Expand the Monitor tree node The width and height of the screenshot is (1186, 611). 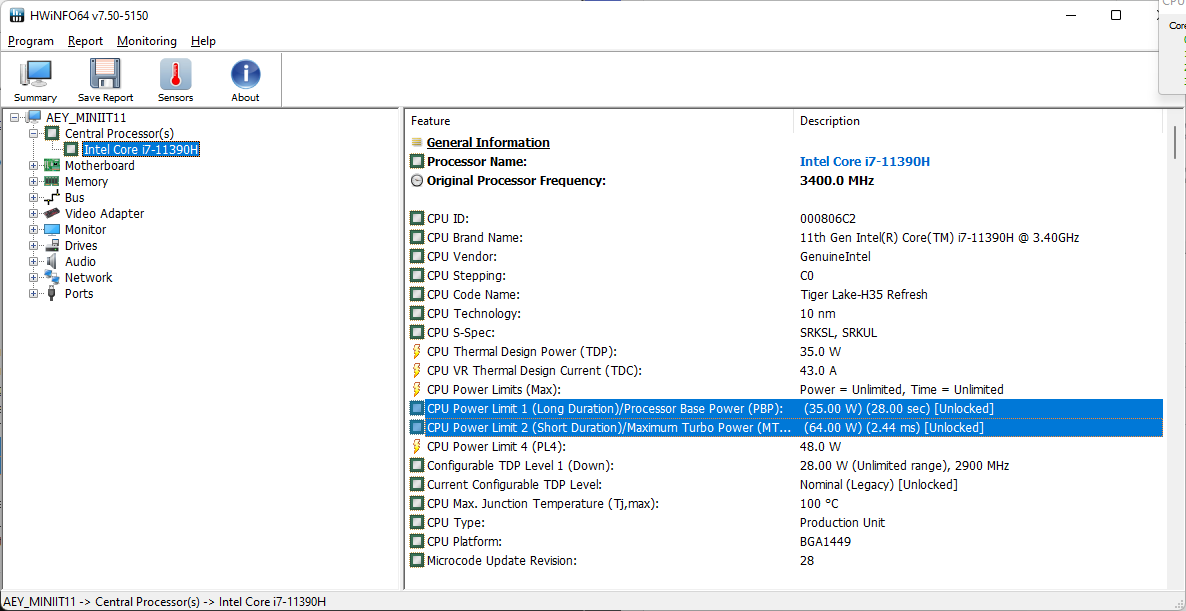(x=33, y=229)
